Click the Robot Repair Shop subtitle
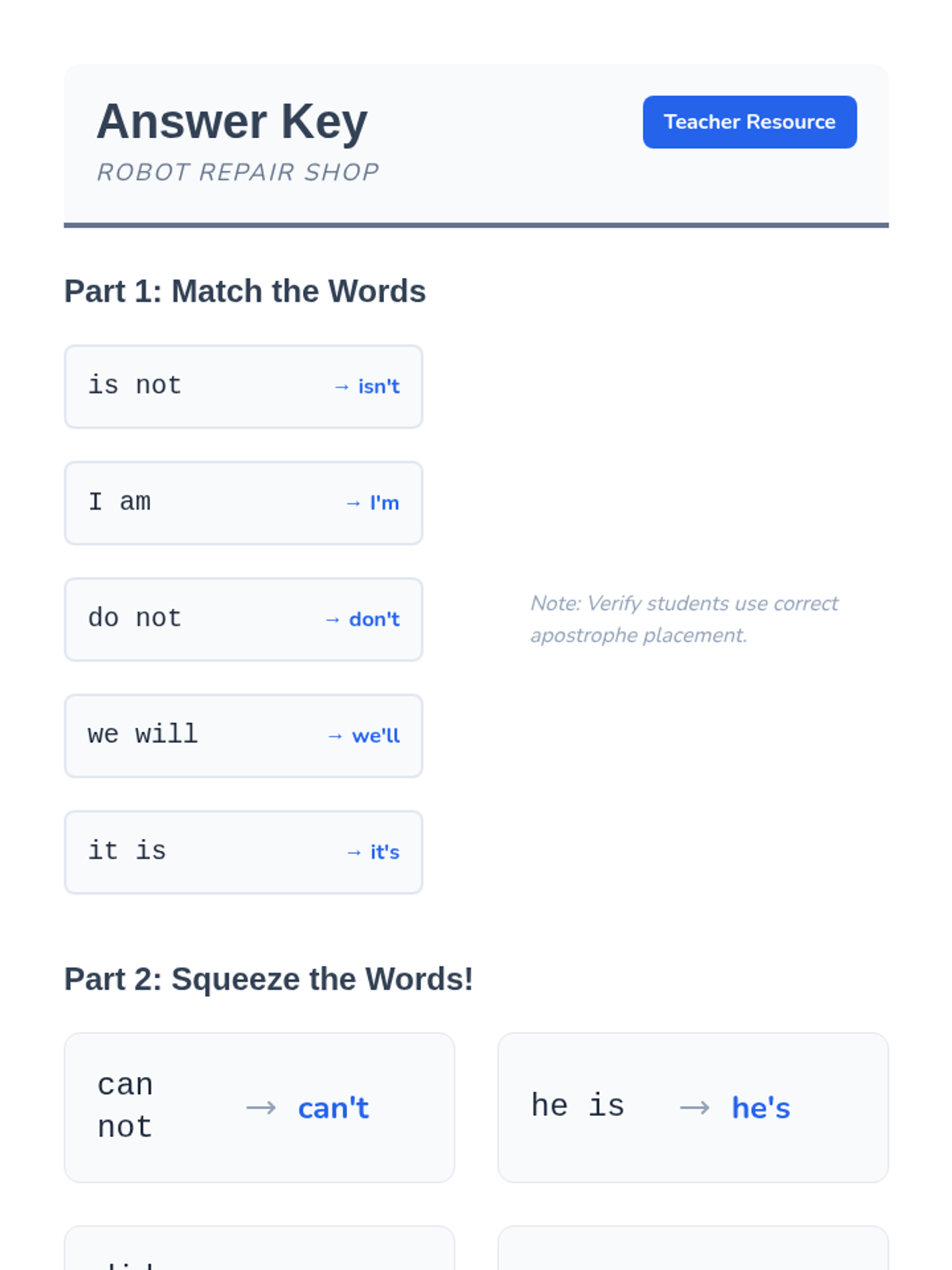The width and height of the screenshot is (952, 1270). coord(237,172)
